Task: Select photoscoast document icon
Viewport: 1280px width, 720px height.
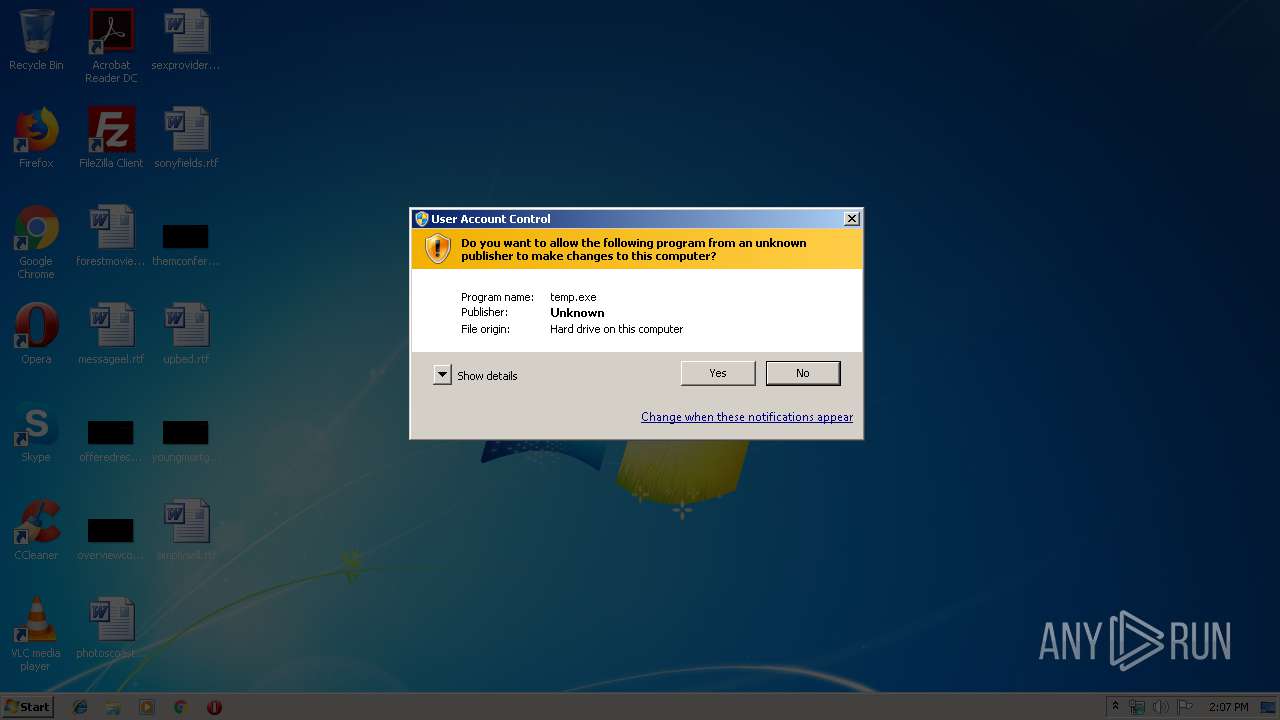Action: coord(111,628)
